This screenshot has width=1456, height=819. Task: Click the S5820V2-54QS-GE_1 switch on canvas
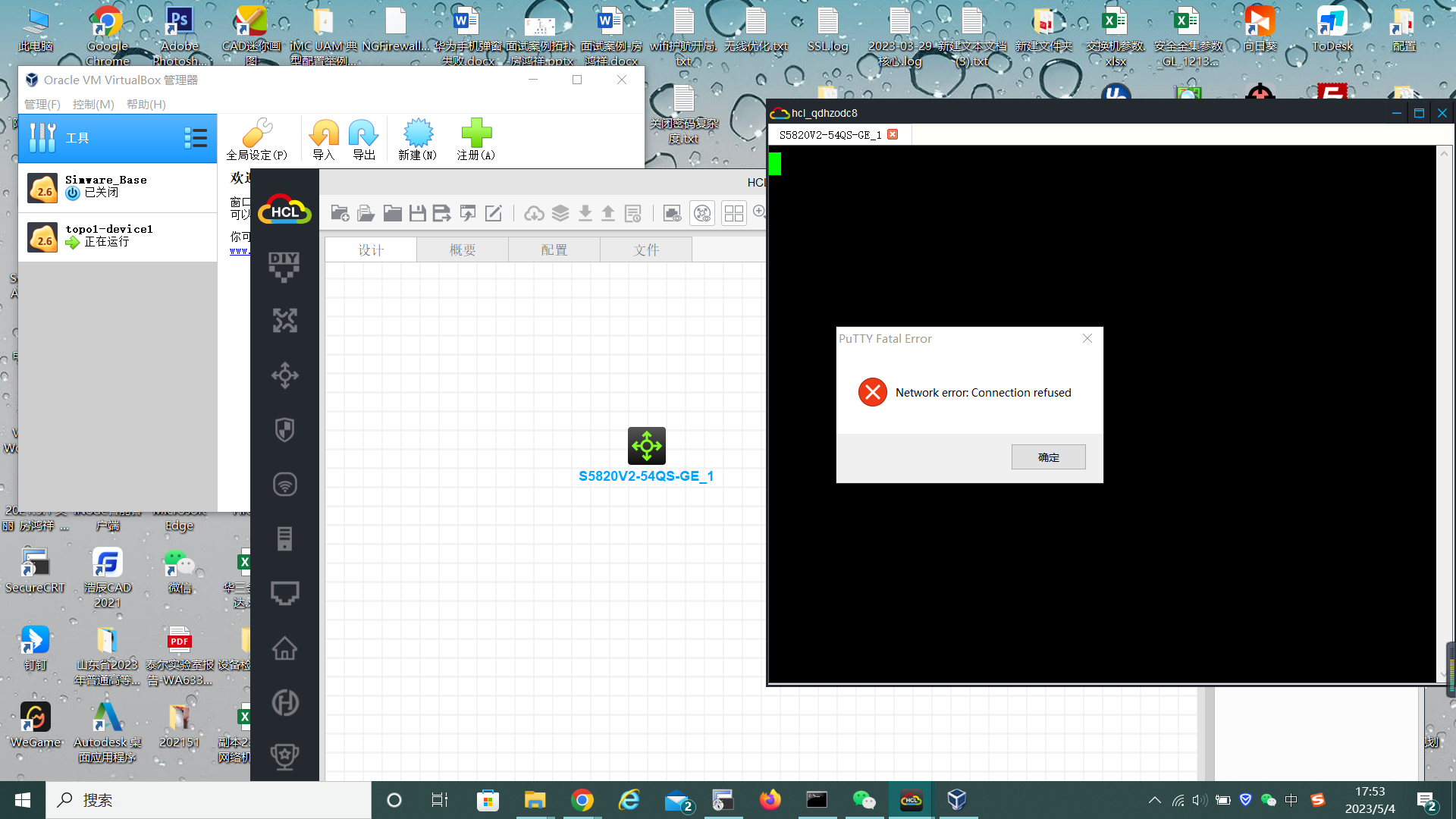coord(646,446)
